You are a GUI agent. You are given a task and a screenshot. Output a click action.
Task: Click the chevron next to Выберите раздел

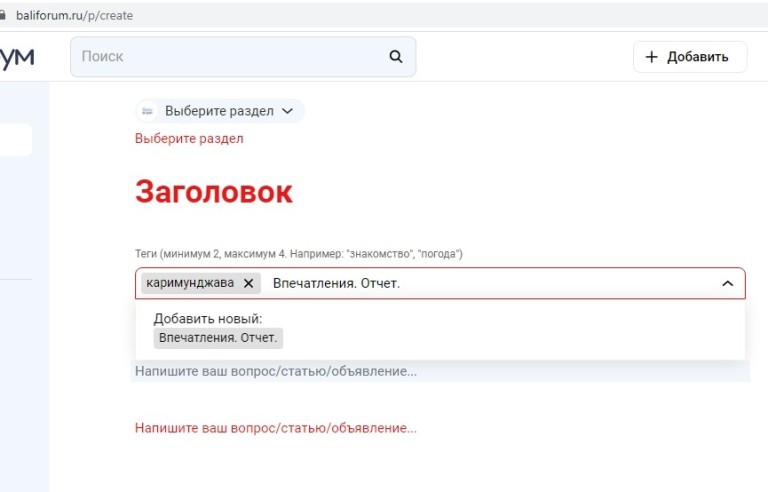(x=288, y=111)
